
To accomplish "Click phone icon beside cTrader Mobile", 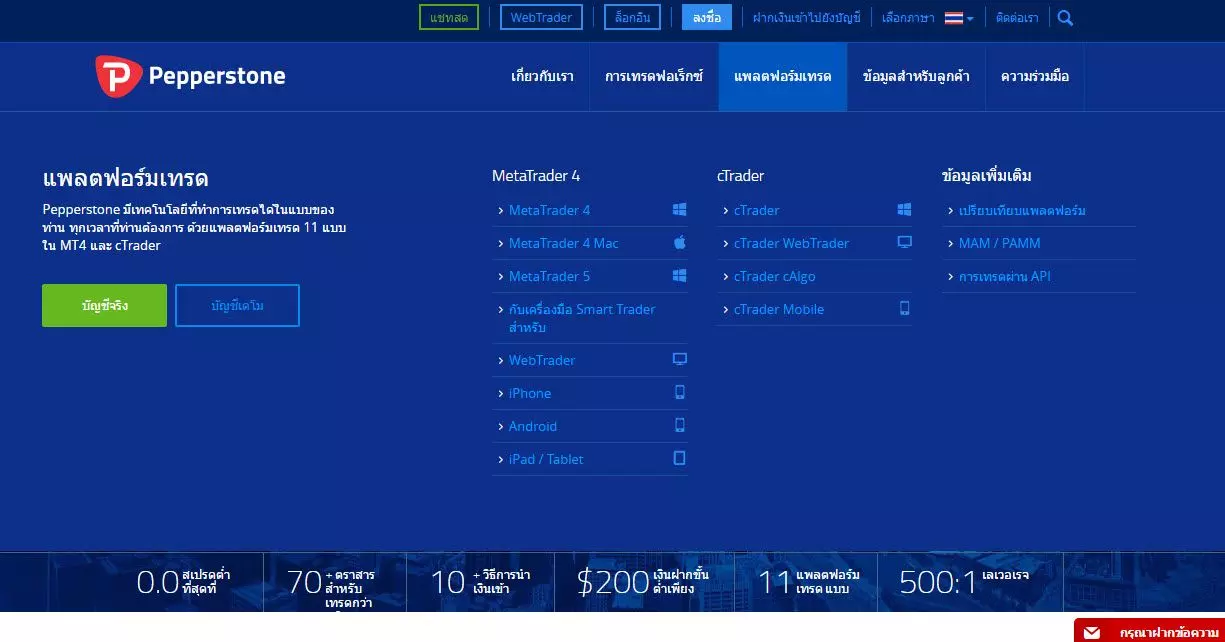I will 905,309.
